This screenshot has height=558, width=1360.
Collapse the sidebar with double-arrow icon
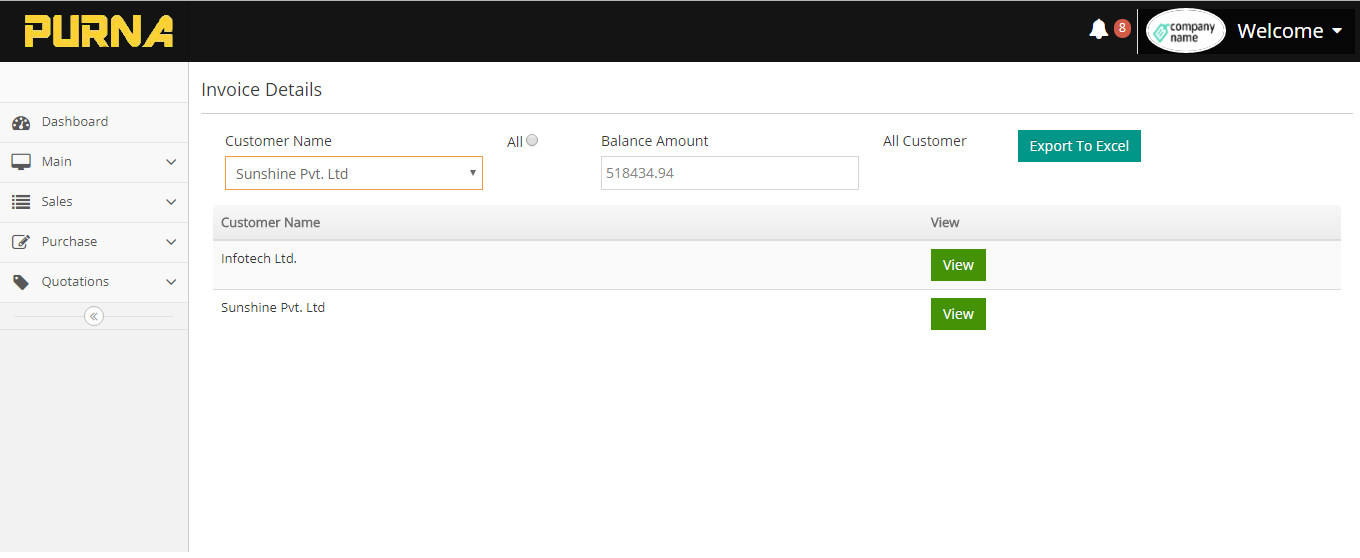94,316
